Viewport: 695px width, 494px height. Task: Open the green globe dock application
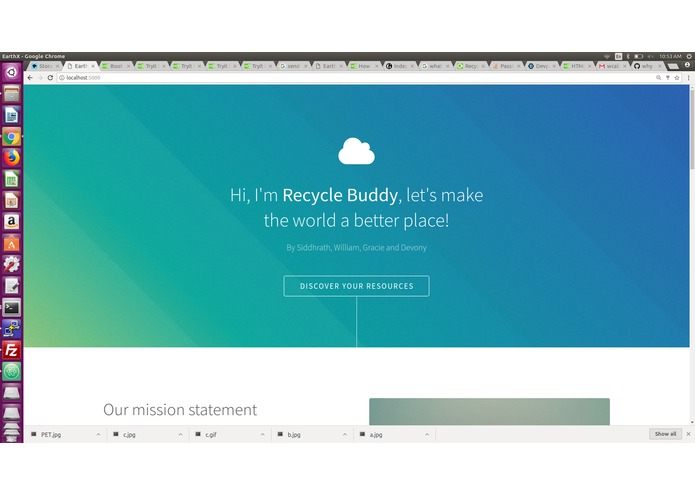(x=12, y=371)
